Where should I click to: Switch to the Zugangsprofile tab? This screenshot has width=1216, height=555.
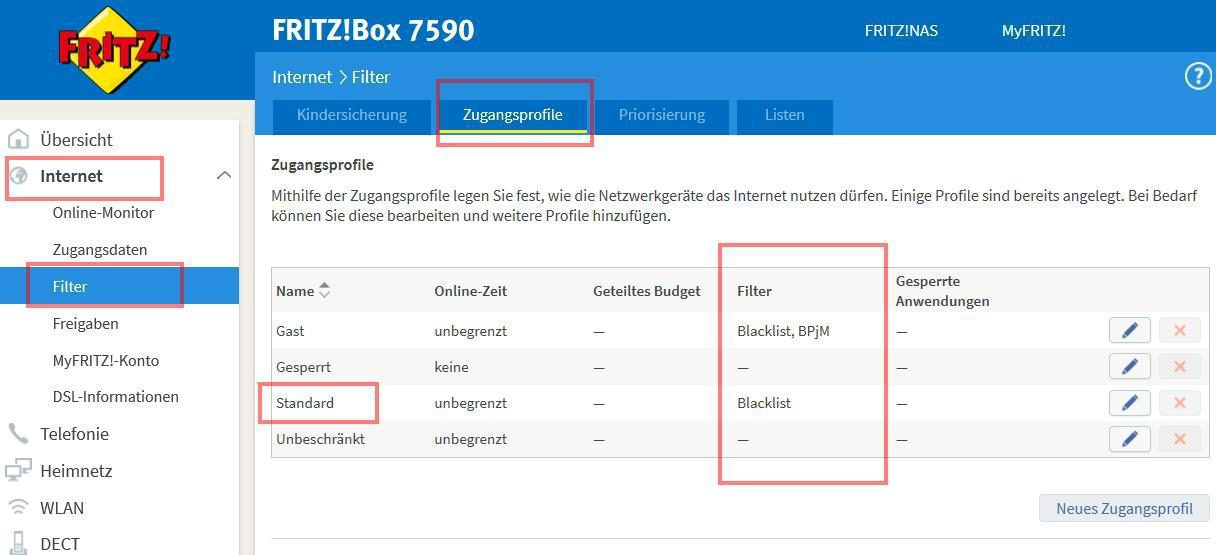512,115
